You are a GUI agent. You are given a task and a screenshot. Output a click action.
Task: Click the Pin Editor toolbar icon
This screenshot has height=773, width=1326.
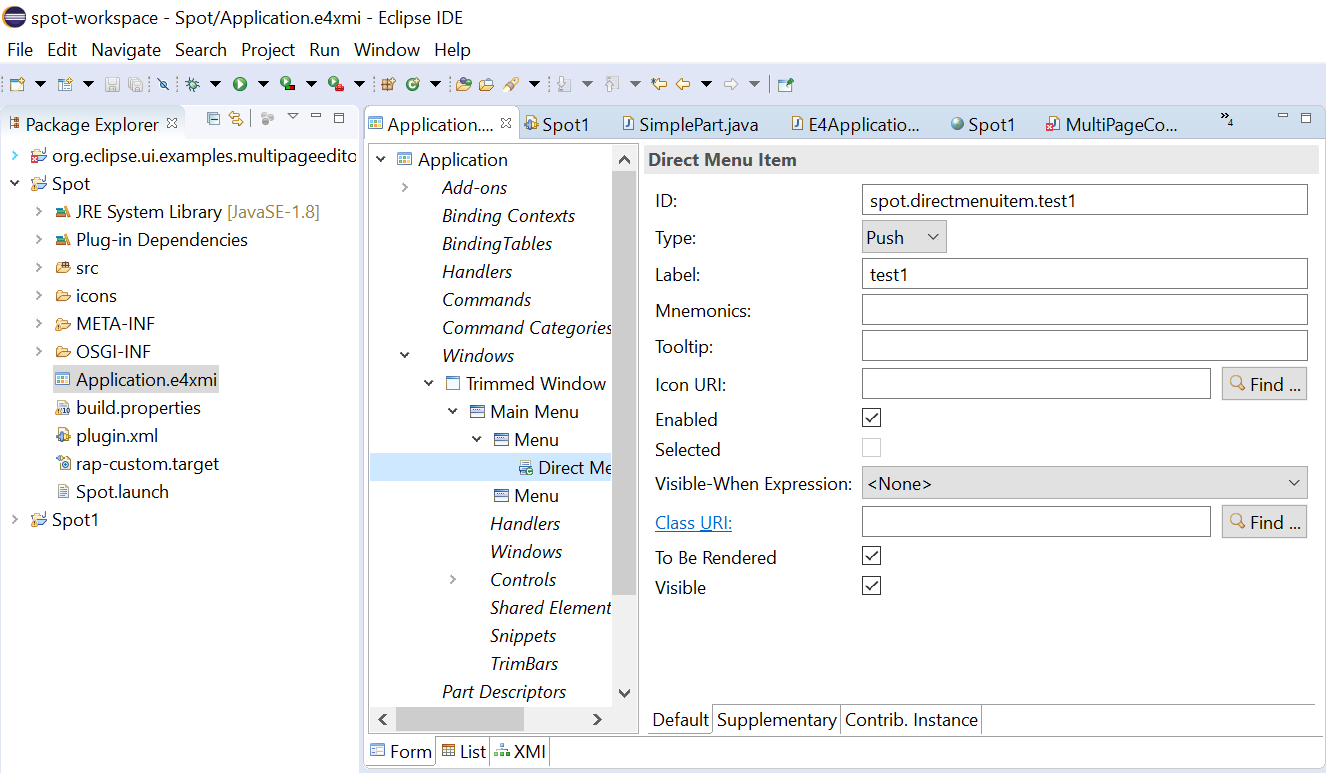(785, 84)
